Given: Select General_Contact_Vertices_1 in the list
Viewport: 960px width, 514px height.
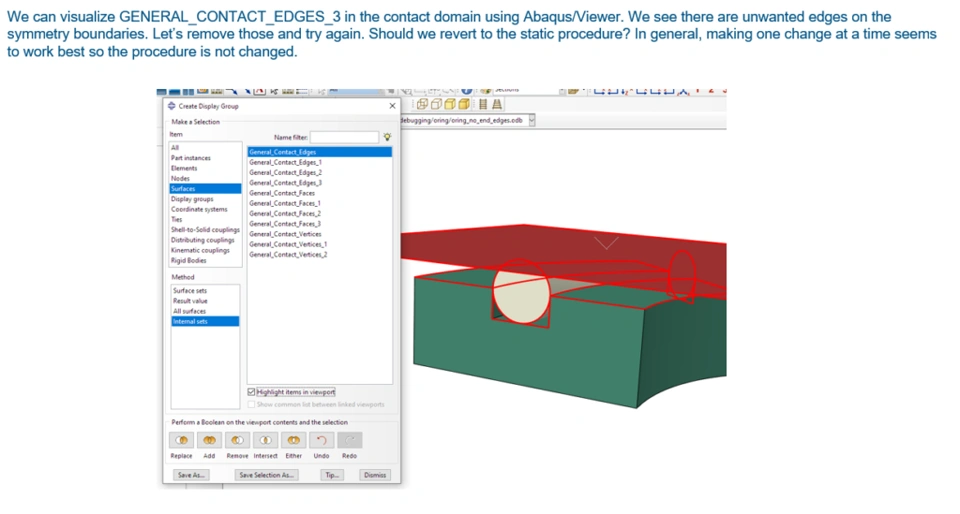Looking at the screenshot, I should click(x=320, y=244).
